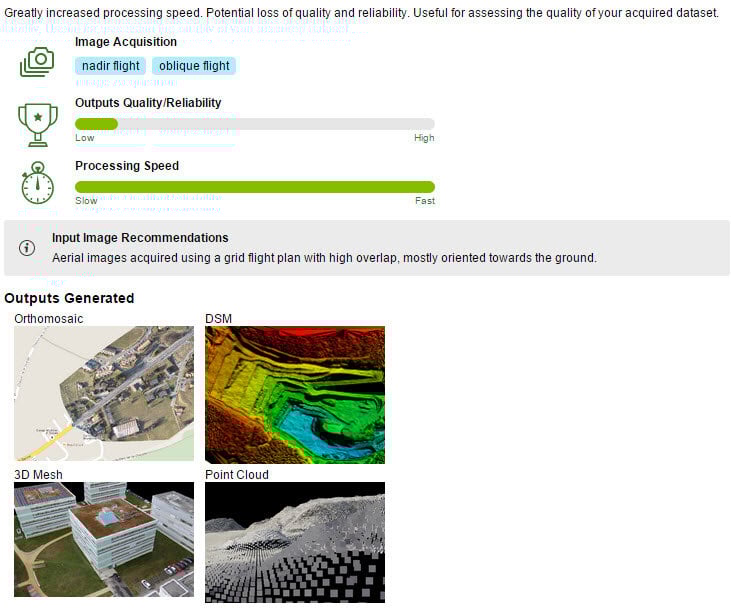Open the Orthomosaic preview image
Screen dimensions: 731x609
(x=104, y=393)
